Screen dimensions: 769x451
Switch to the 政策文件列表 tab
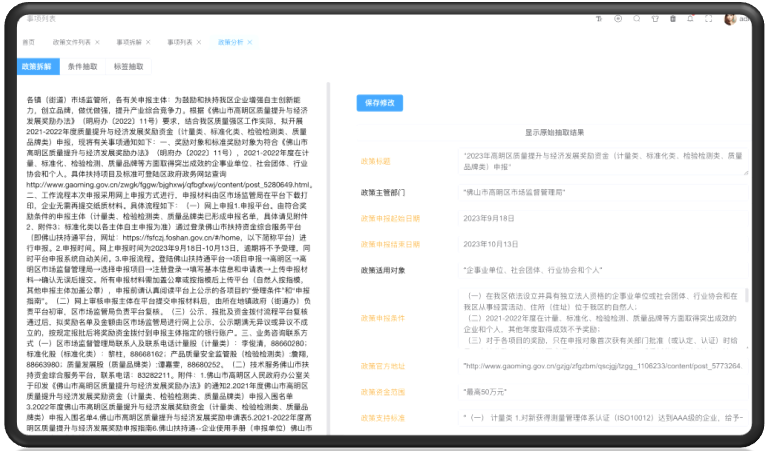click(72, 42)
